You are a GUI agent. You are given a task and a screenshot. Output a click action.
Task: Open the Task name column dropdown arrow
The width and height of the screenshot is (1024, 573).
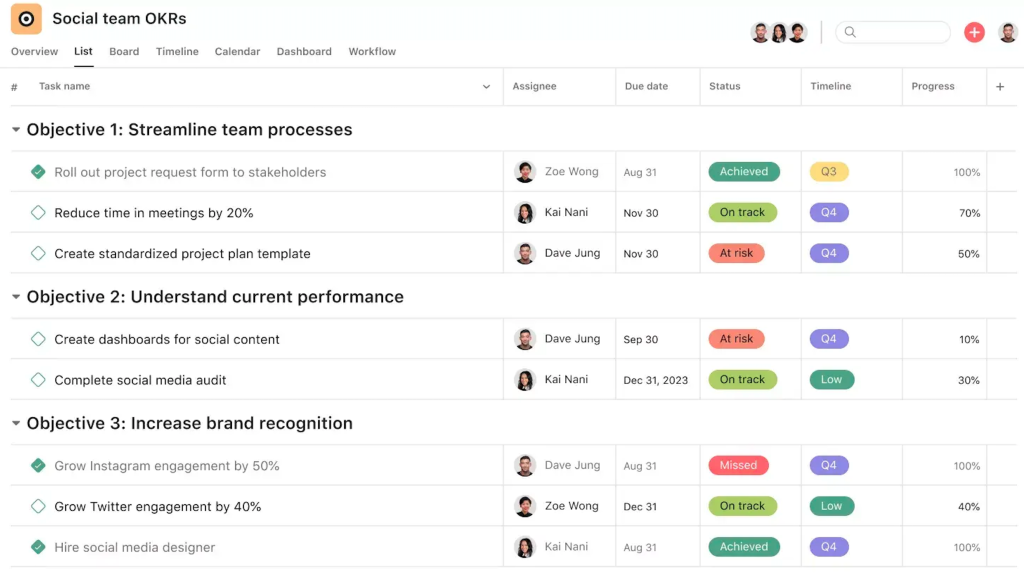pyautogui.click(x=486, y=86)
